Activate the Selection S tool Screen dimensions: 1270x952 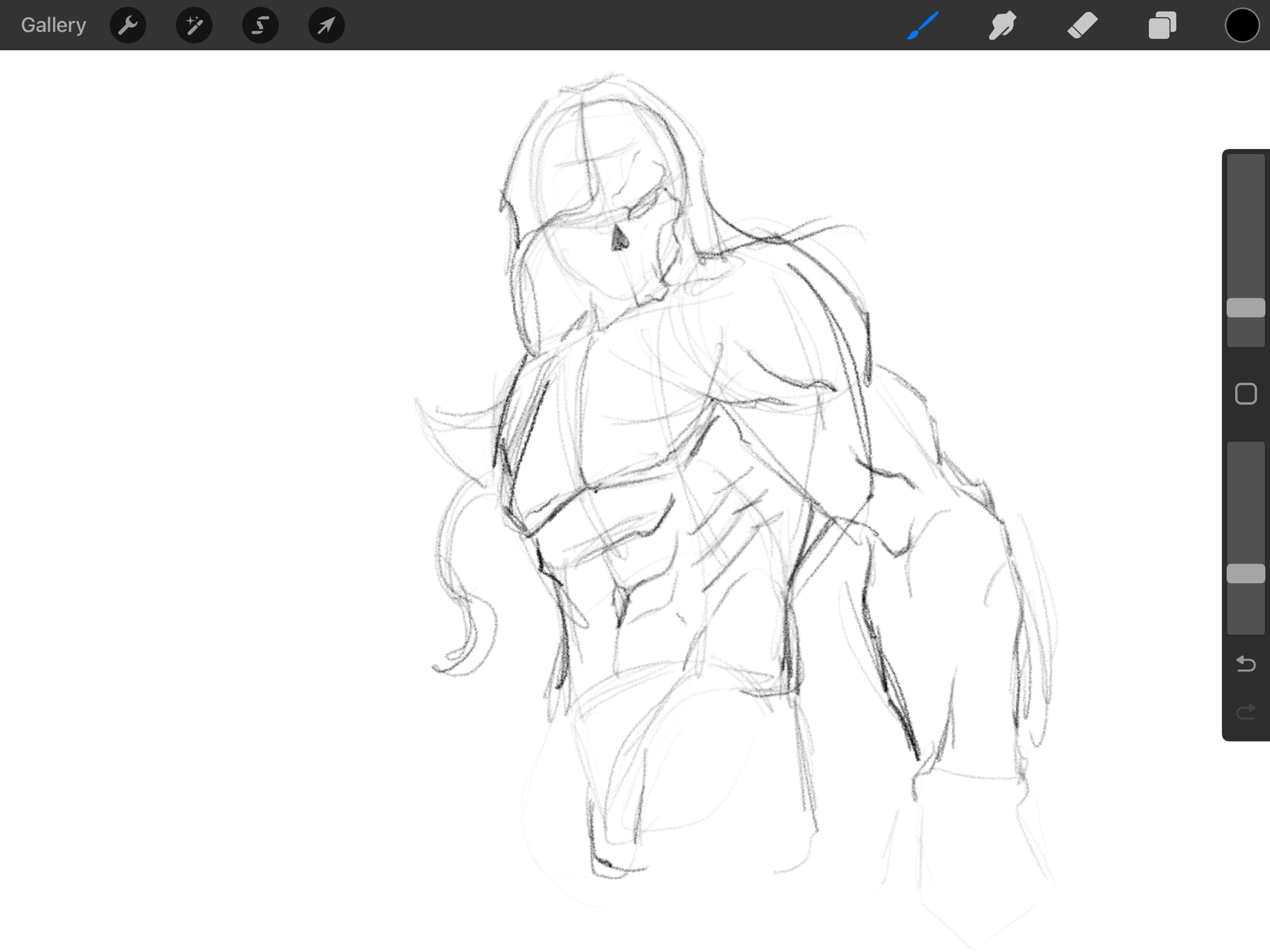(260, 25)
